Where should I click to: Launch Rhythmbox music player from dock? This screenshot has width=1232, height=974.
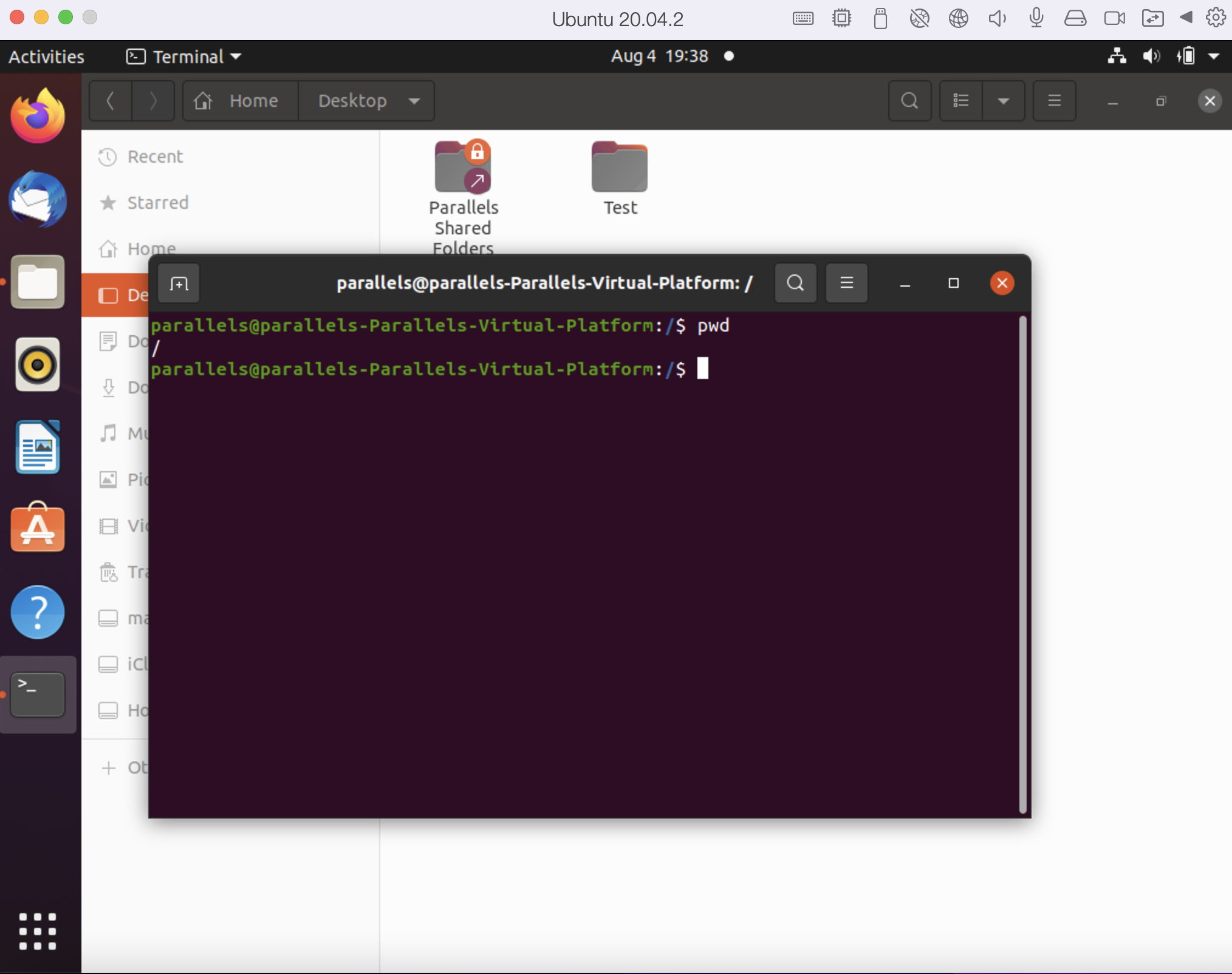tap(38, 364)
